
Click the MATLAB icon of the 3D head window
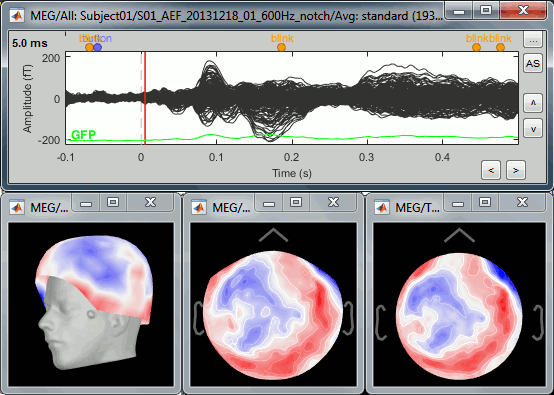click(x=17, y=207)
